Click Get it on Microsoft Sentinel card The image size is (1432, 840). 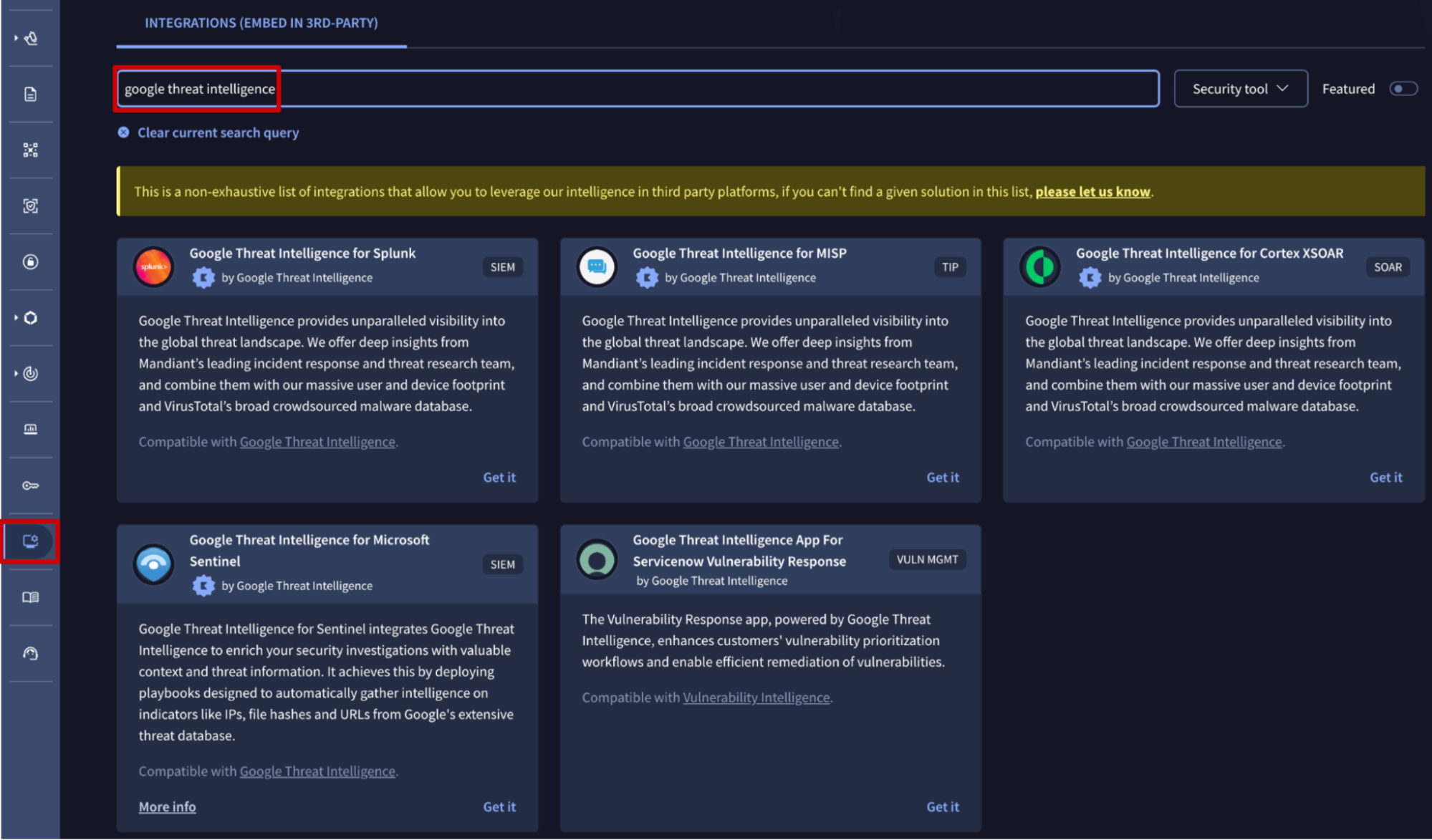499,806
